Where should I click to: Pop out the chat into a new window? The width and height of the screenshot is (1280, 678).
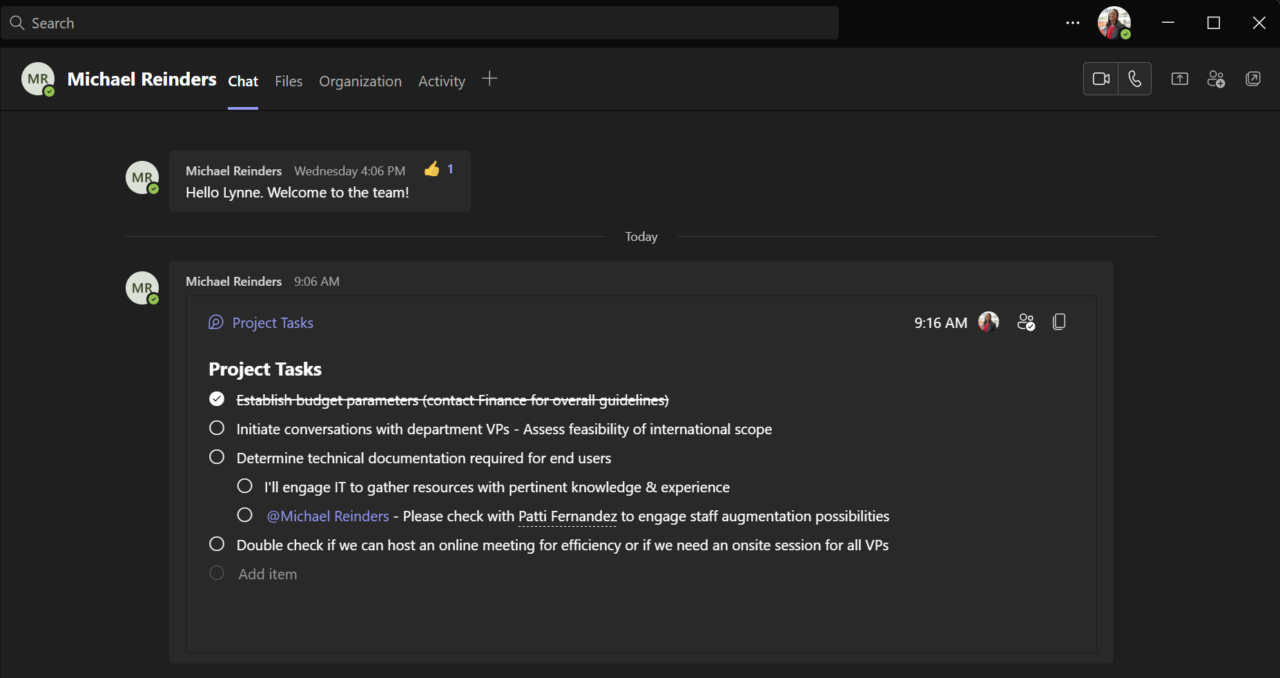tap(1253, 78)
